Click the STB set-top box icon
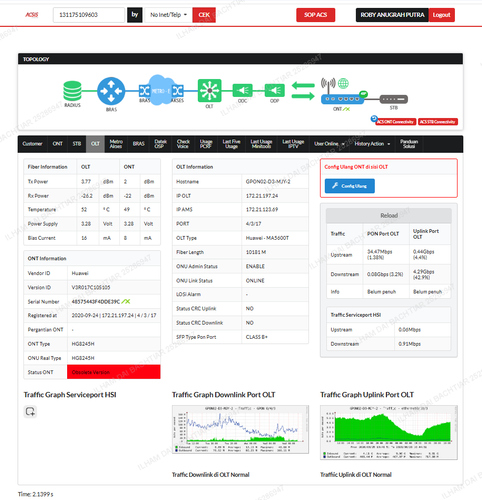Screen dimensions: 482x500 click(x=394, y=99)
